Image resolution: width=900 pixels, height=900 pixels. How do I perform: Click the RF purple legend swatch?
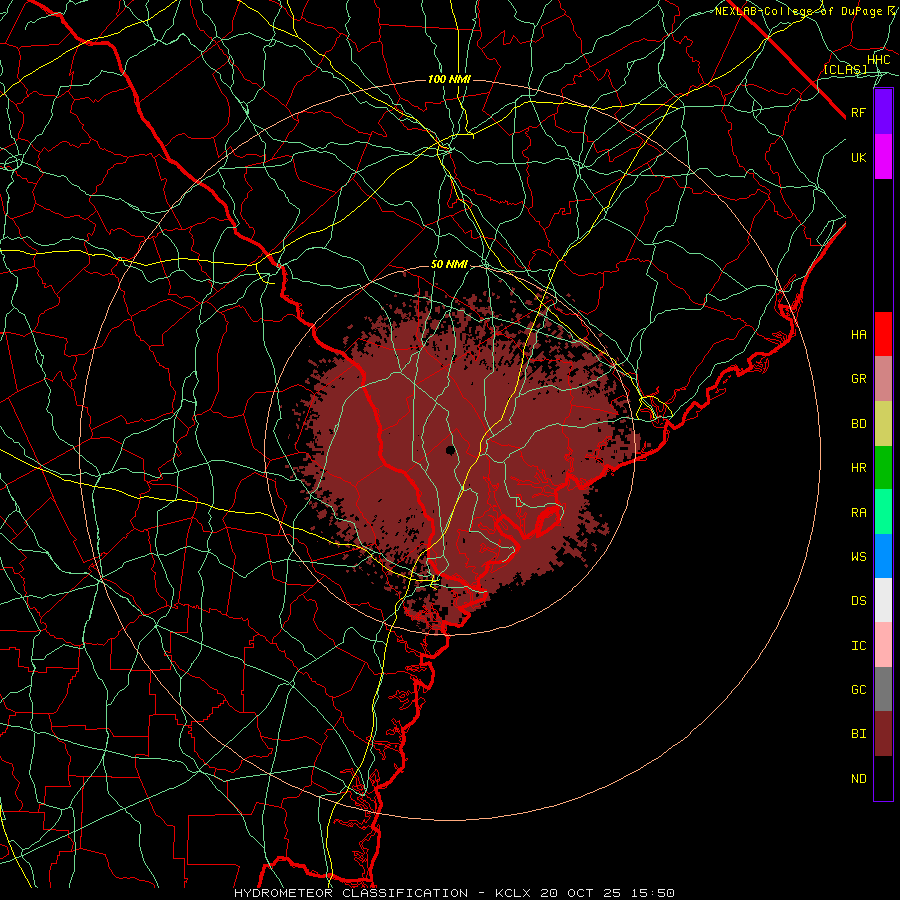pos(883,112)
